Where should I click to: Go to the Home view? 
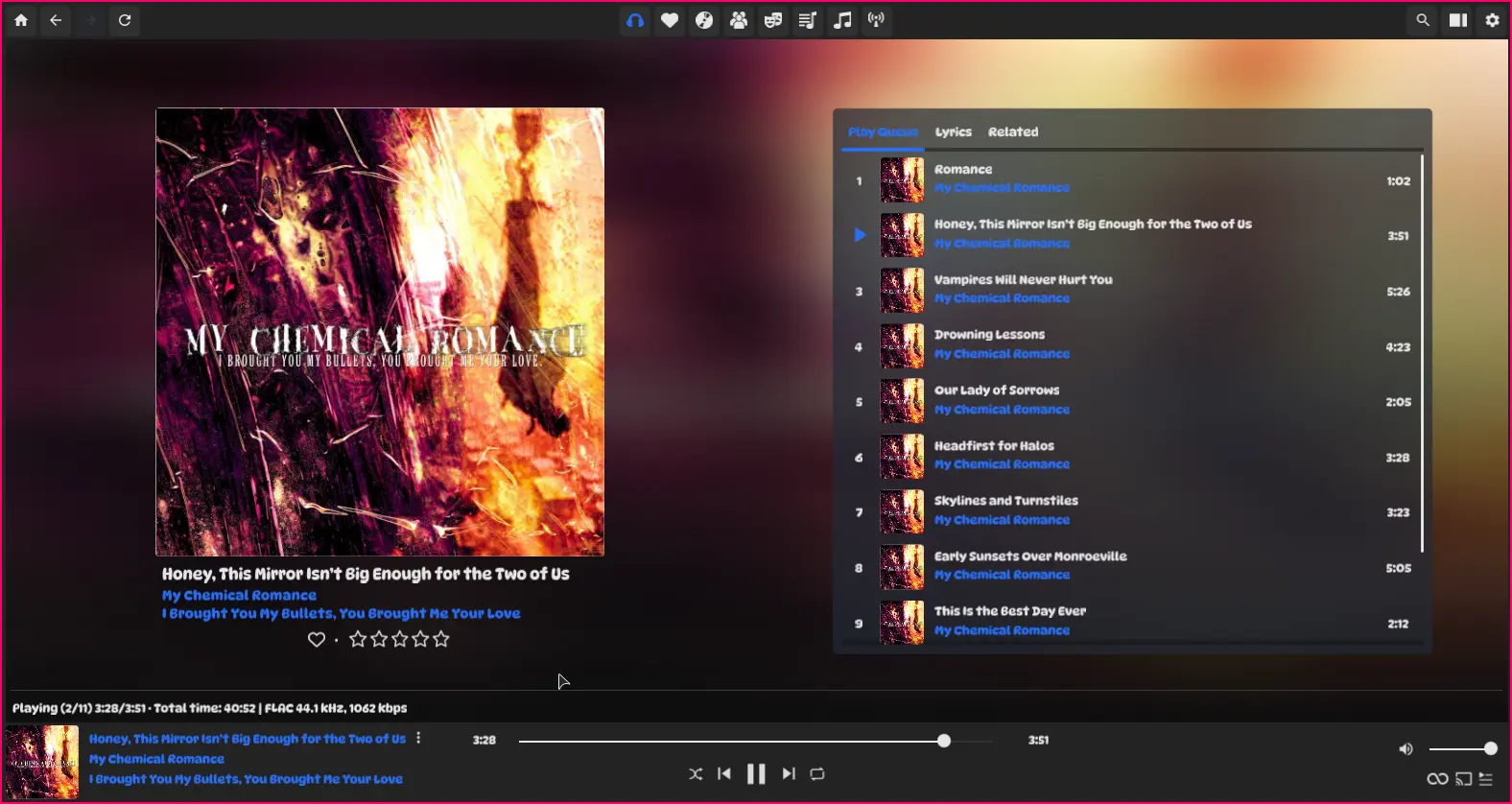[21, 20]
